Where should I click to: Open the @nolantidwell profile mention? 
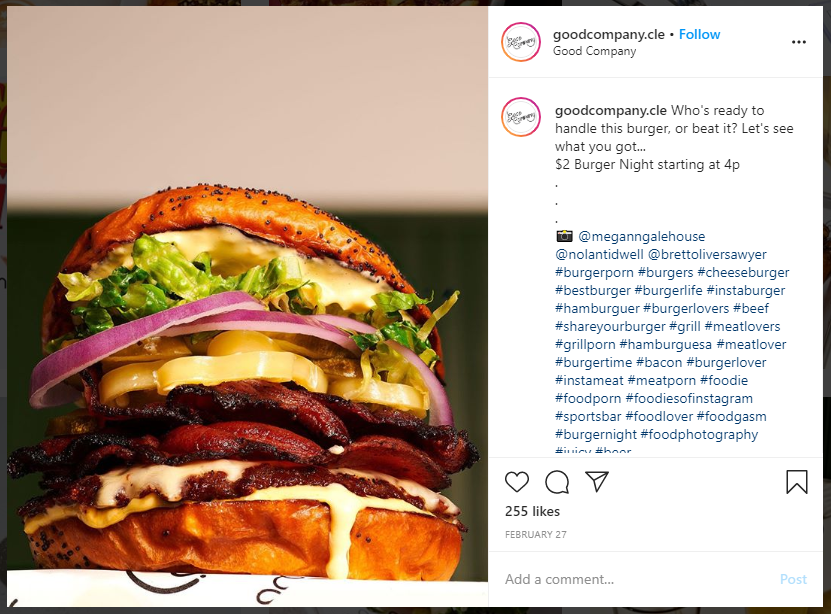click(599, 254)
